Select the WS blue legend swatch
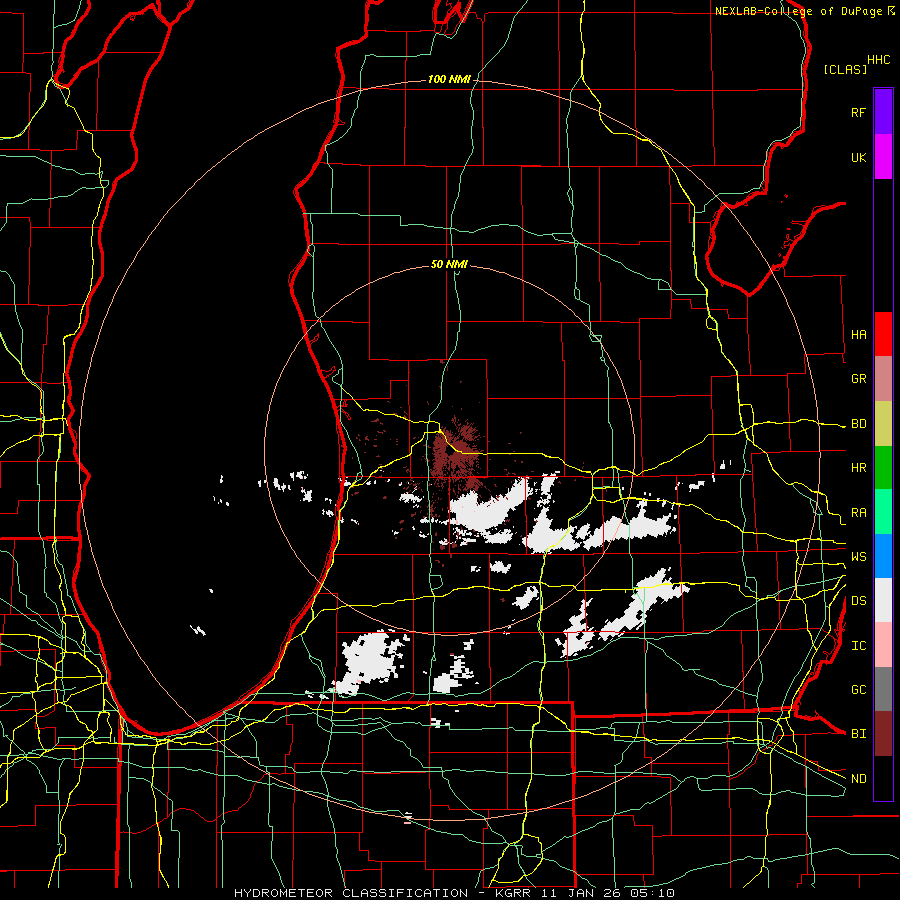The image size is (900, 900). 883,556
